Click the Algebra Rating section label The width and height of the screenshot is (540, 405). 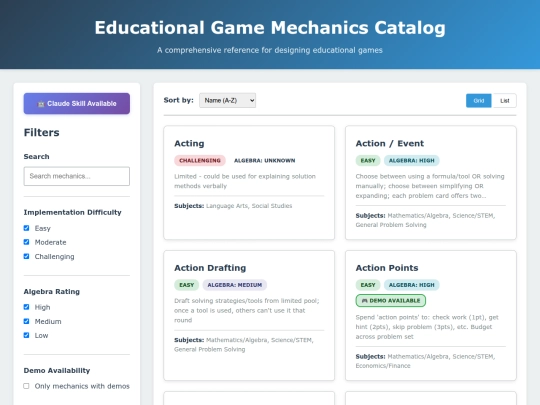pos(52,291)
